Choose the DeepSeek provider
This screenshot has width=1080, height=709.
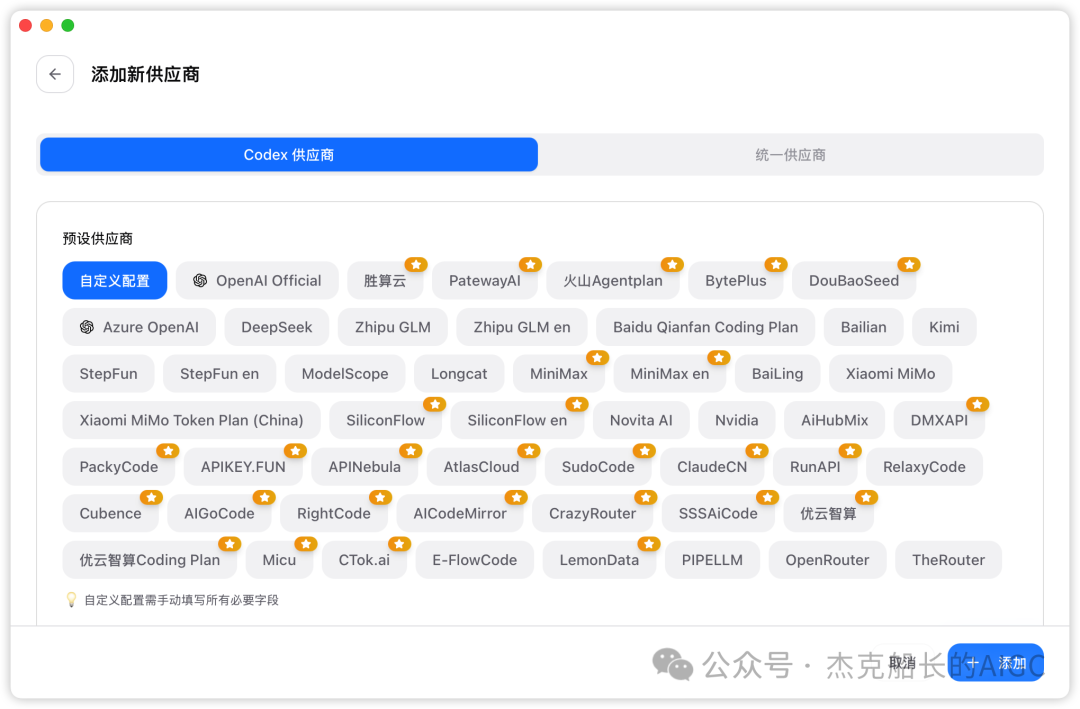(x=277, y=327)
